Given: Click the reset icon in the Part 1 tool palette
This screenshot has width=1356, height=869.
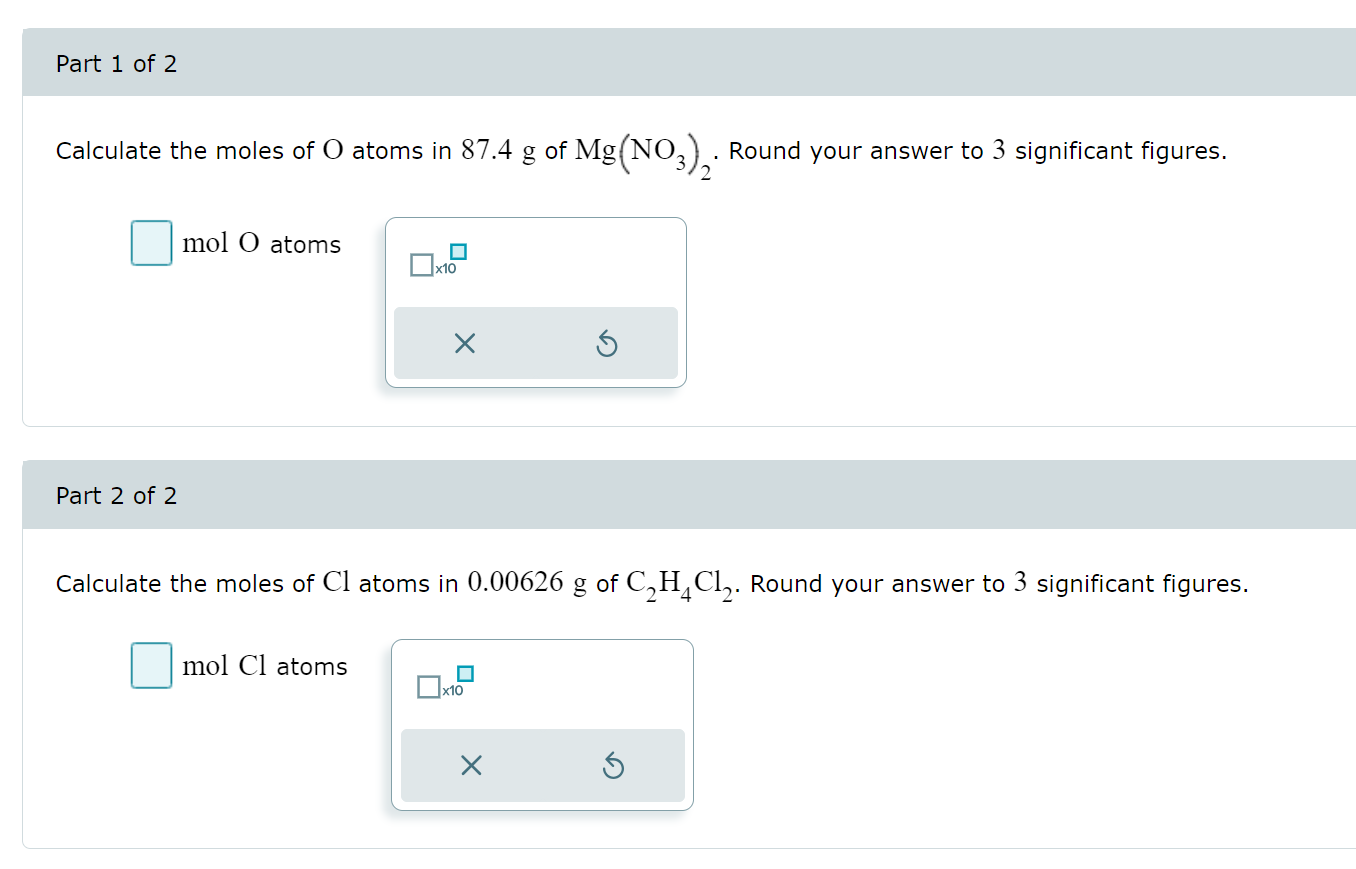Looking at the screenshot, I should pos(608,343).
